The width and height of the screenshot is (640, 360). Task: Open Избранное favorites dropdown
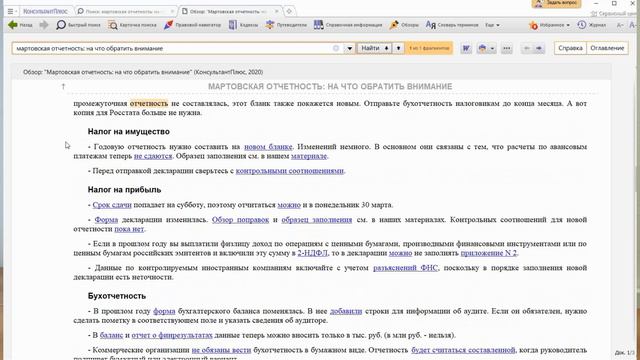click(549, 25)
